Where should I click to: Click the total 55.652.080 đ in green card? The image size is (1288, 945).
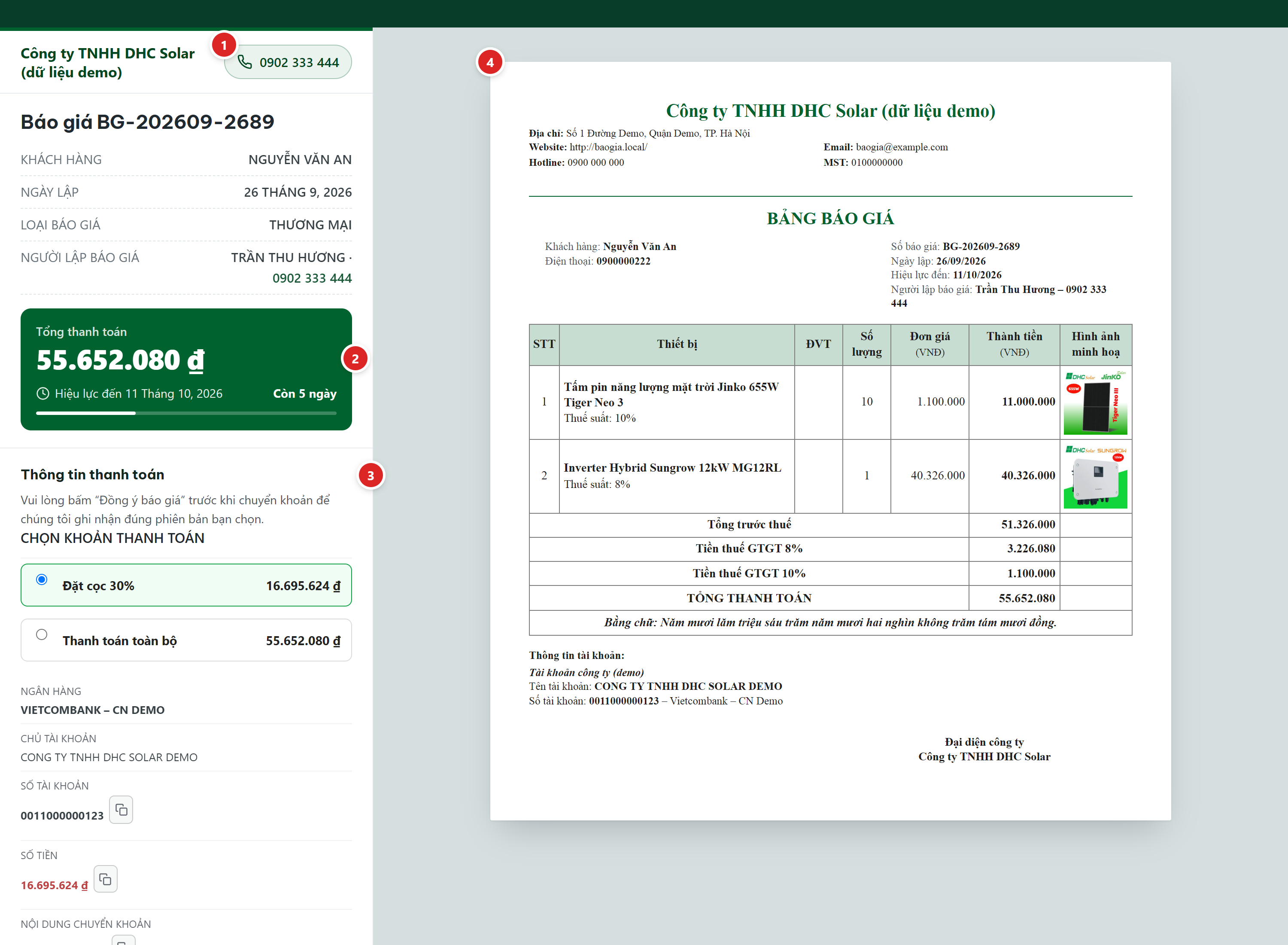(121, 360)
